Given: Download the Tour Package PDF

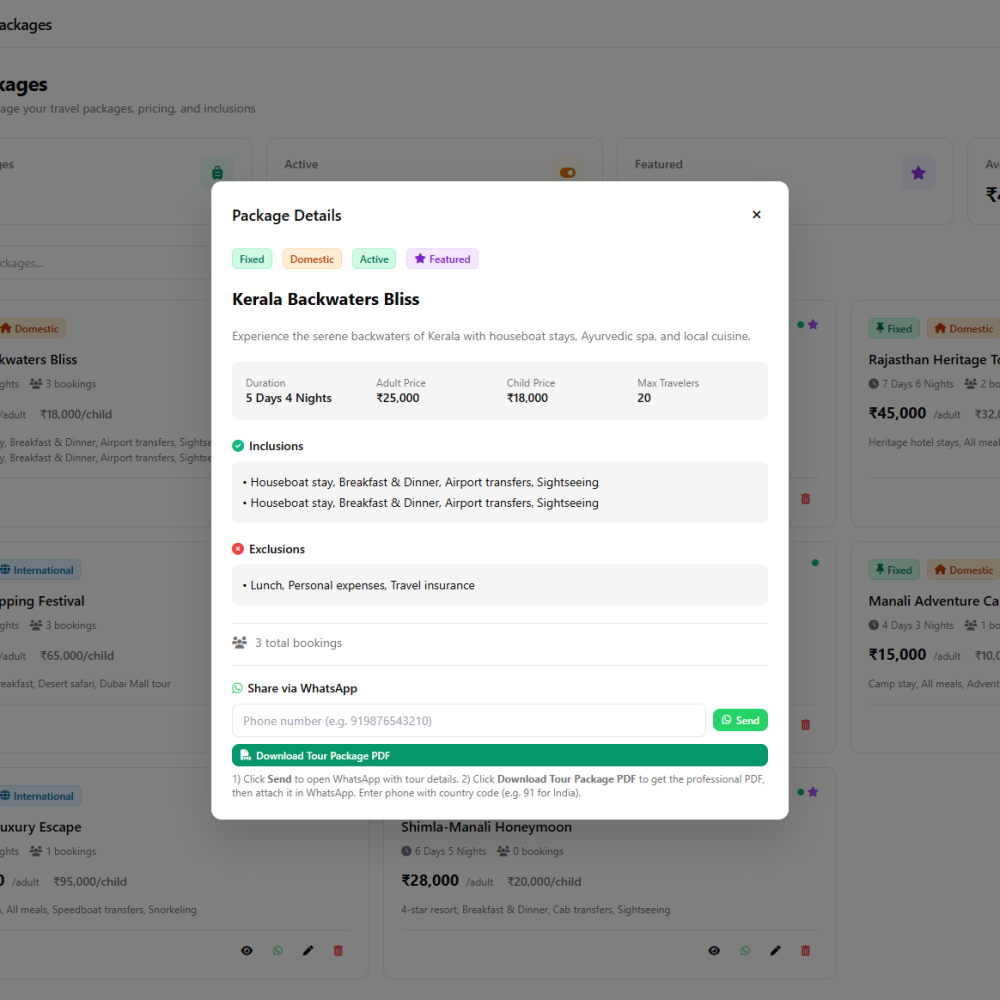Looking at the screenshot, I should 499,755.
